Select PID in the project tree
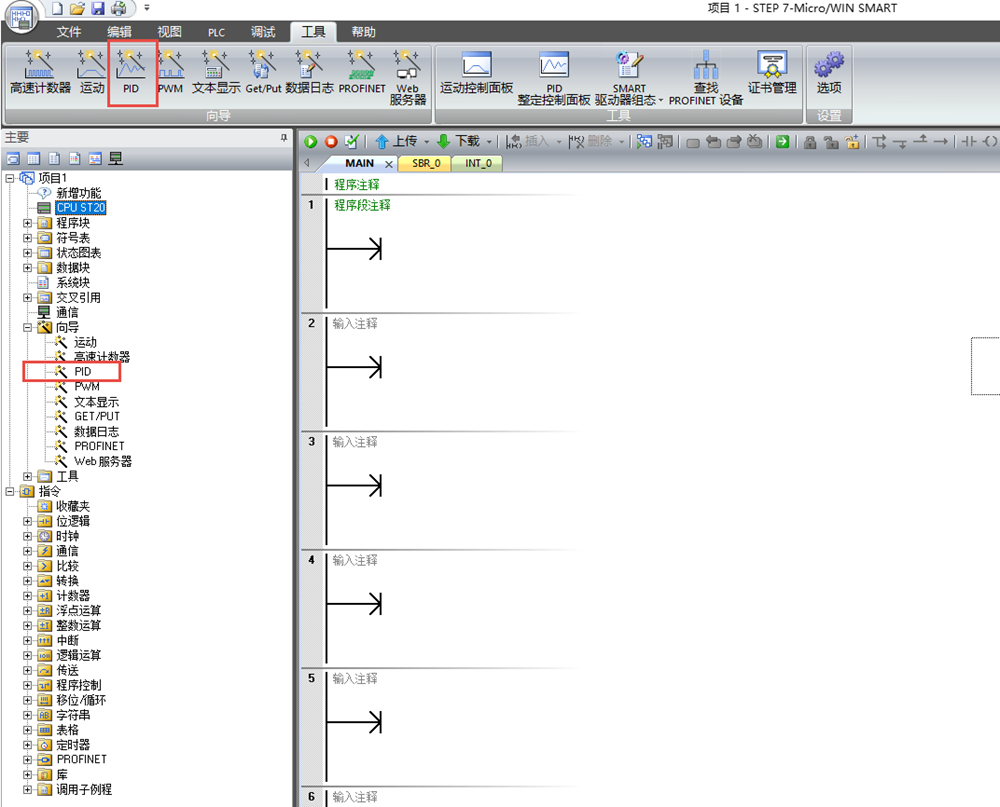Viewport: 1000px width, 807px height. point(82,372)
